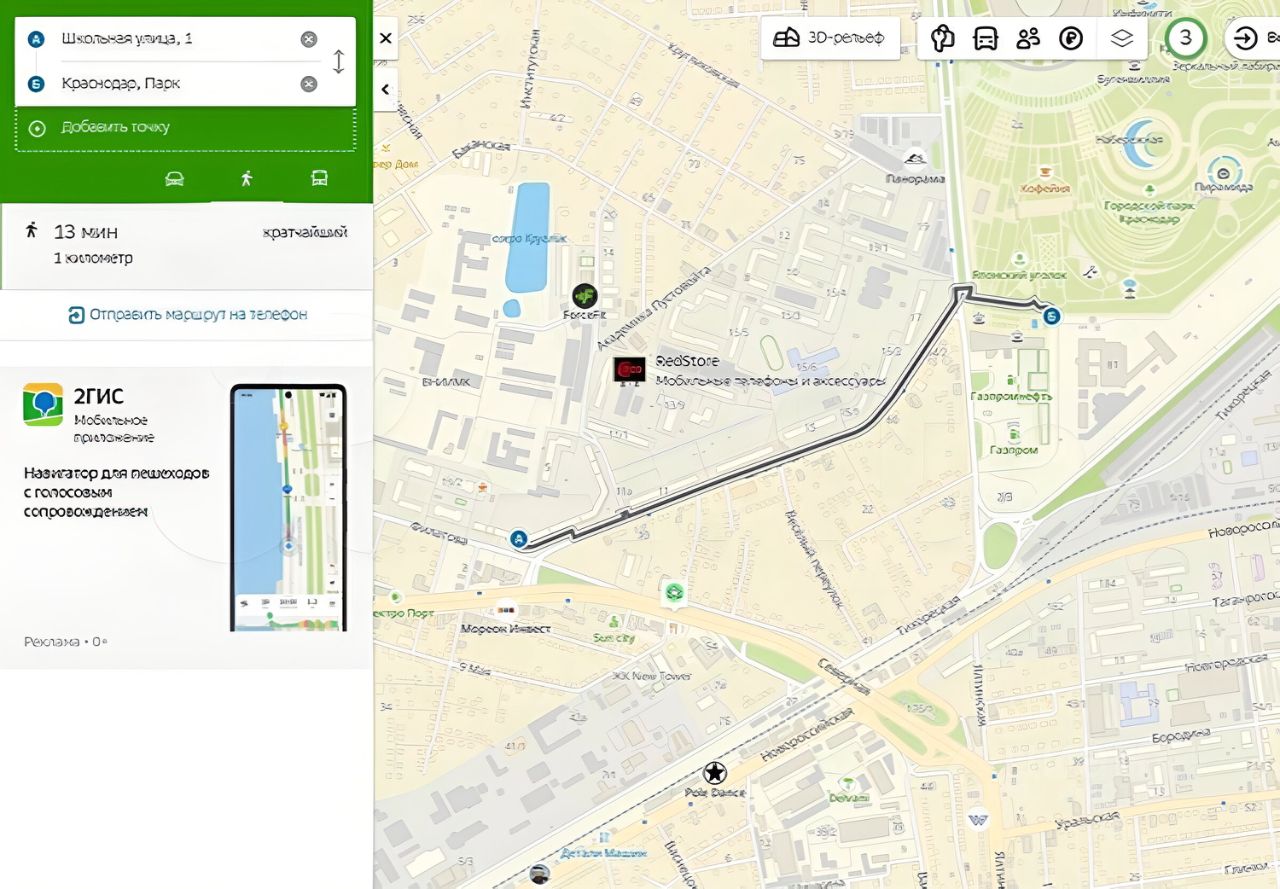Select the 13 мин shortest walking route
The height and width of the screenshot is (889, 1280).
tap(187, 244)
